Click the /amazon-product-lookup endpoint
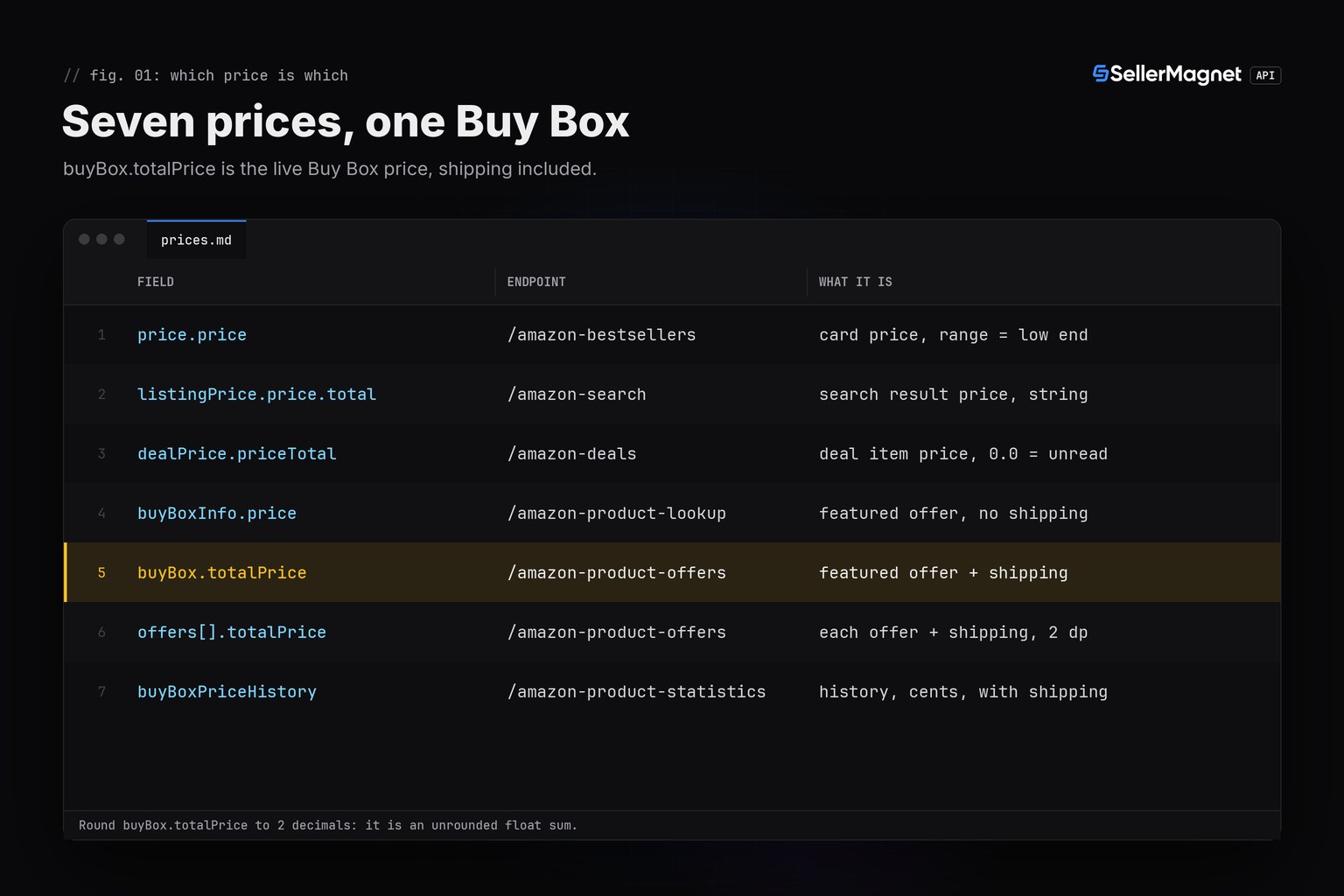This screenshot has width=1344, height=896. tap(617, 514)
